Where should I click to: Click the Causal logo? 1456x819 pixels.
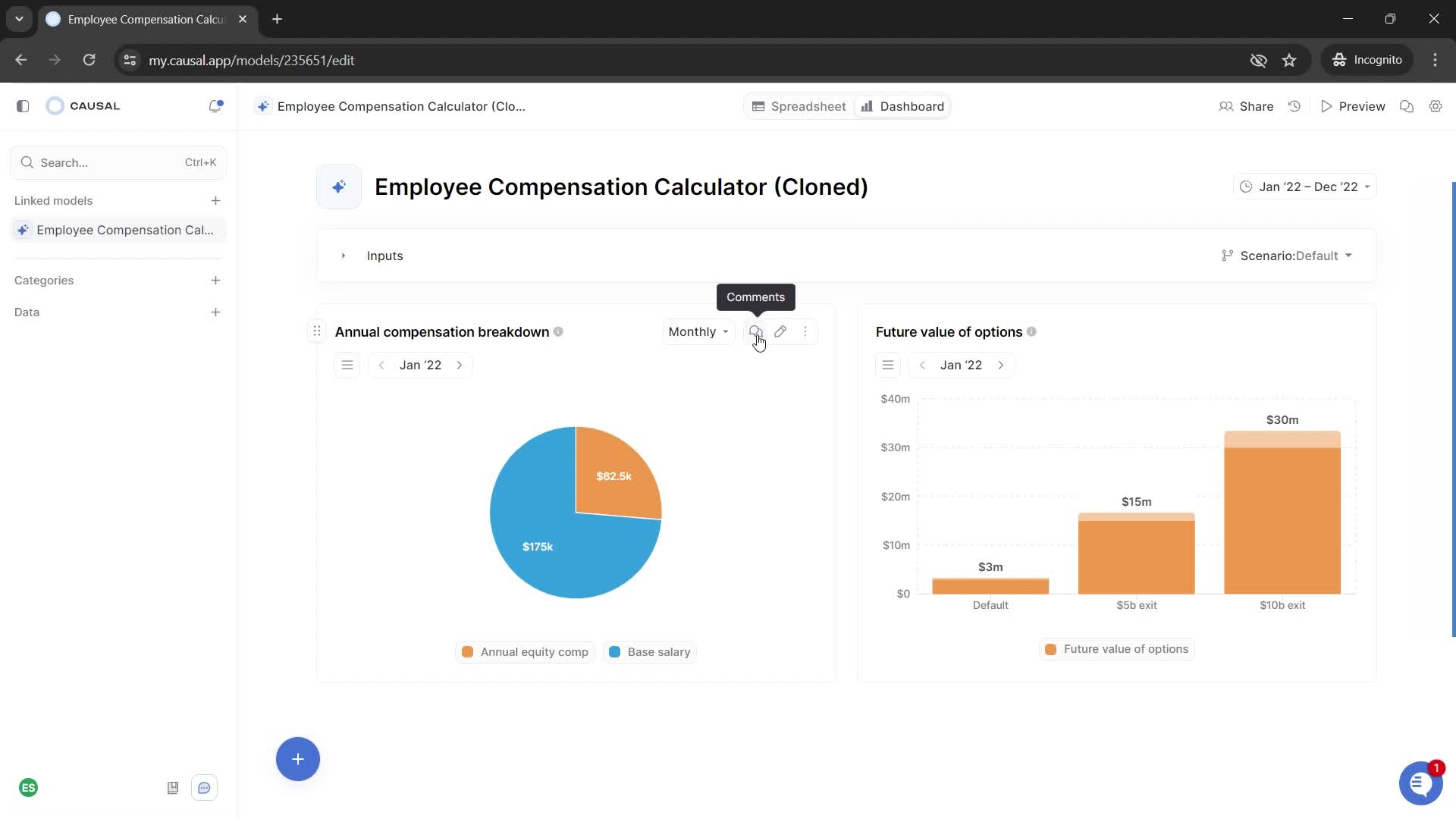83,106
